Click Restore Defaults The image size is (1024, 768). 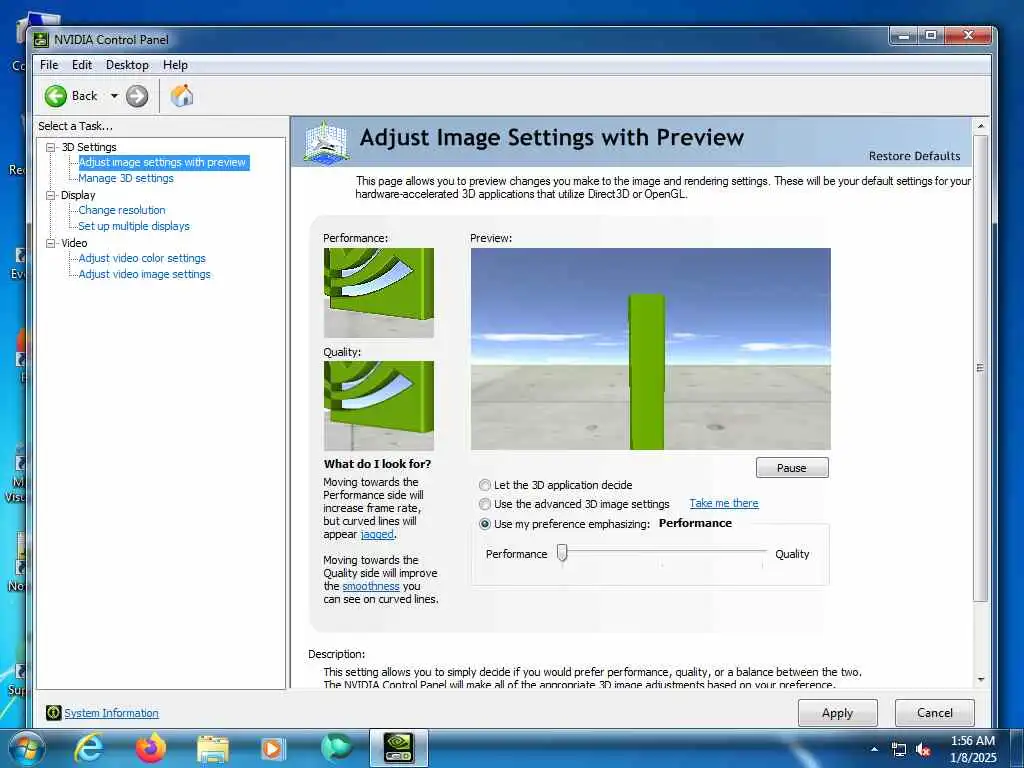914,156
